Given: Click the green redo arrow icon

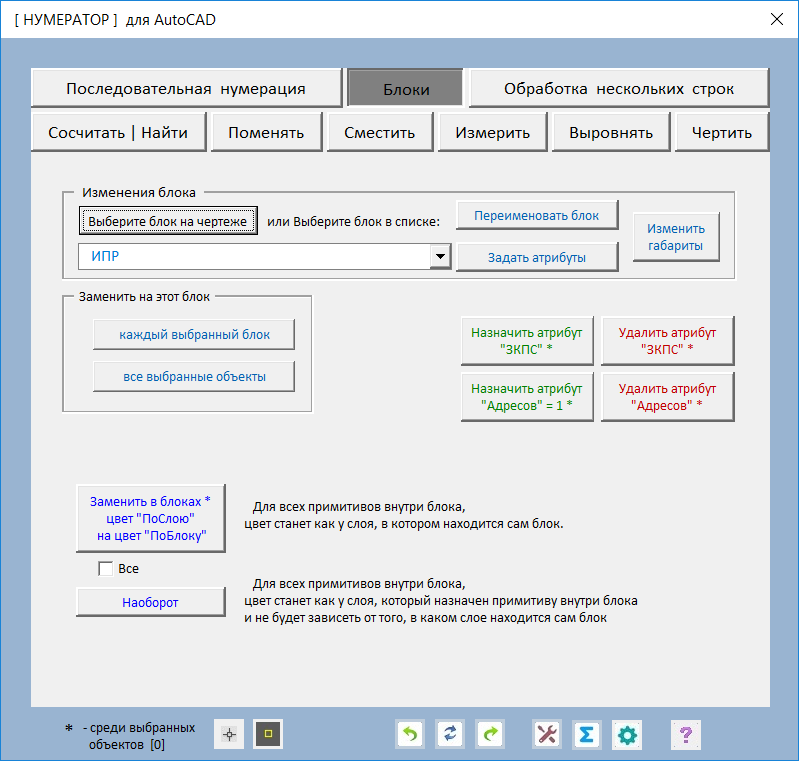Looking at the screenshot, I should (x=490, y=734).
